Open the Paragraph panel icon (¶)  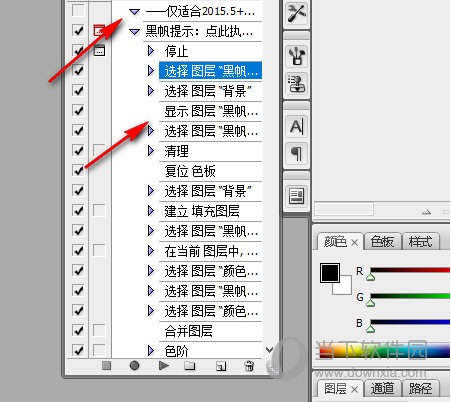(296, 154)
